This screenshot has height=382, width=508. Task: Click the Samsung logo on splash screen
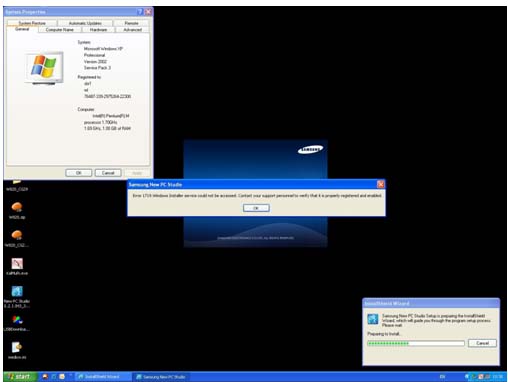pyautogui.click(x=310, y=150)
